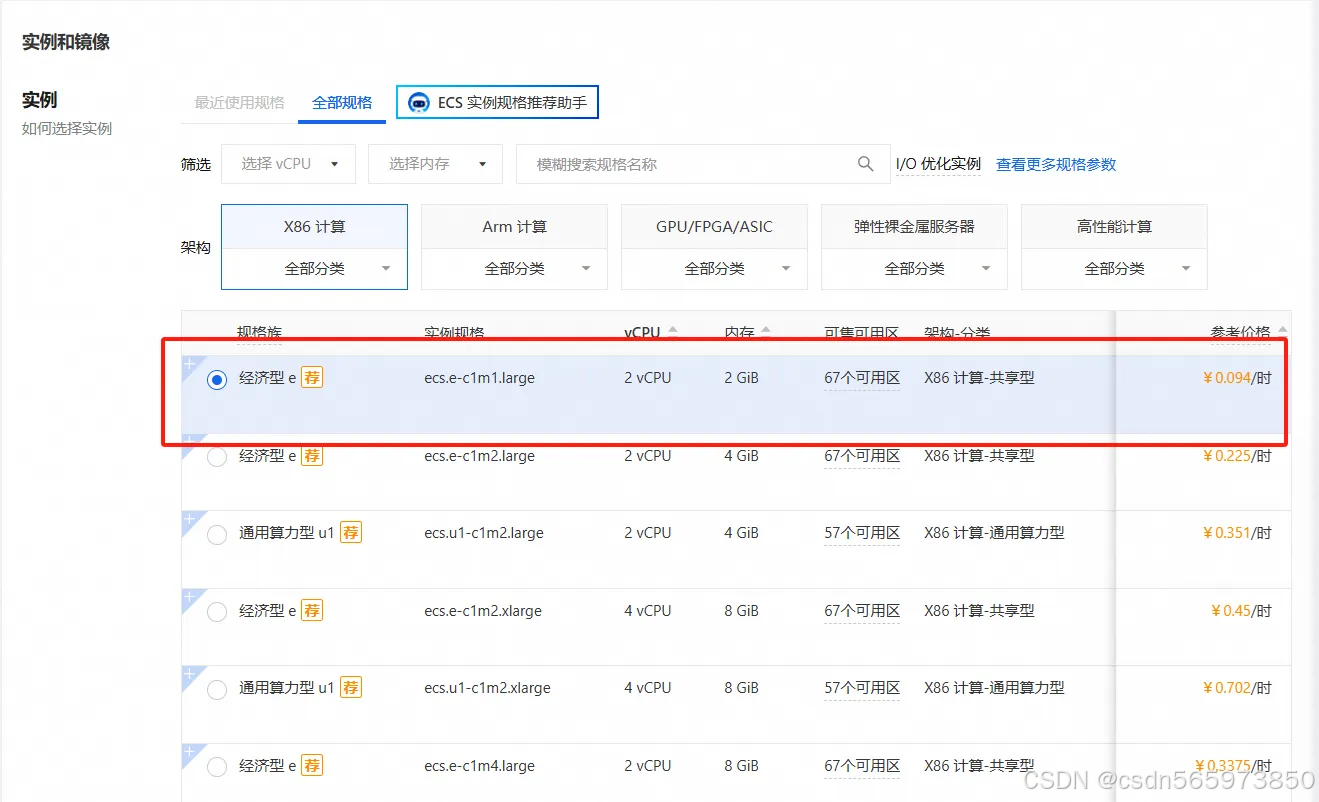Click the sort arrows on the 内存 column
The height and width of the screenshot is (802, 1319).
point(765,330)
